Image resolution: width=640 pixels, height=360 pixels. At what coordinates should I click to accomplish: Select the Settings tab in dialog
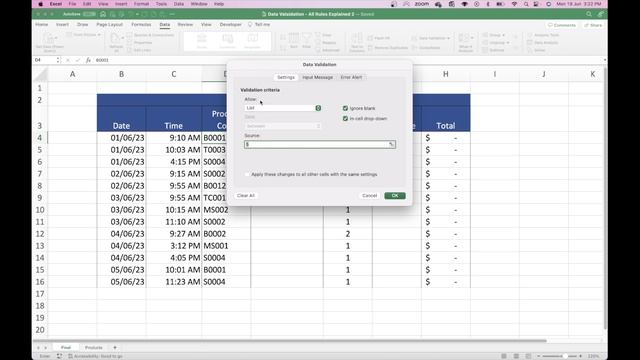[286, 77]
